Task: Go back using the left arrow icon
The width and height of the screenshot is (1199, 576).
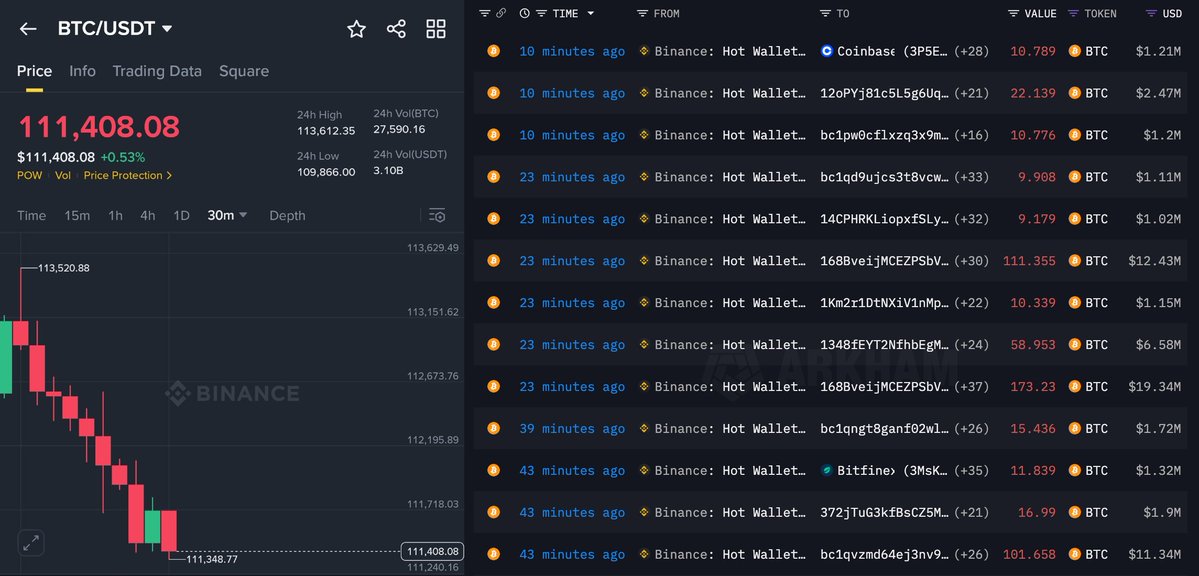Action: [x=28, y=29]
